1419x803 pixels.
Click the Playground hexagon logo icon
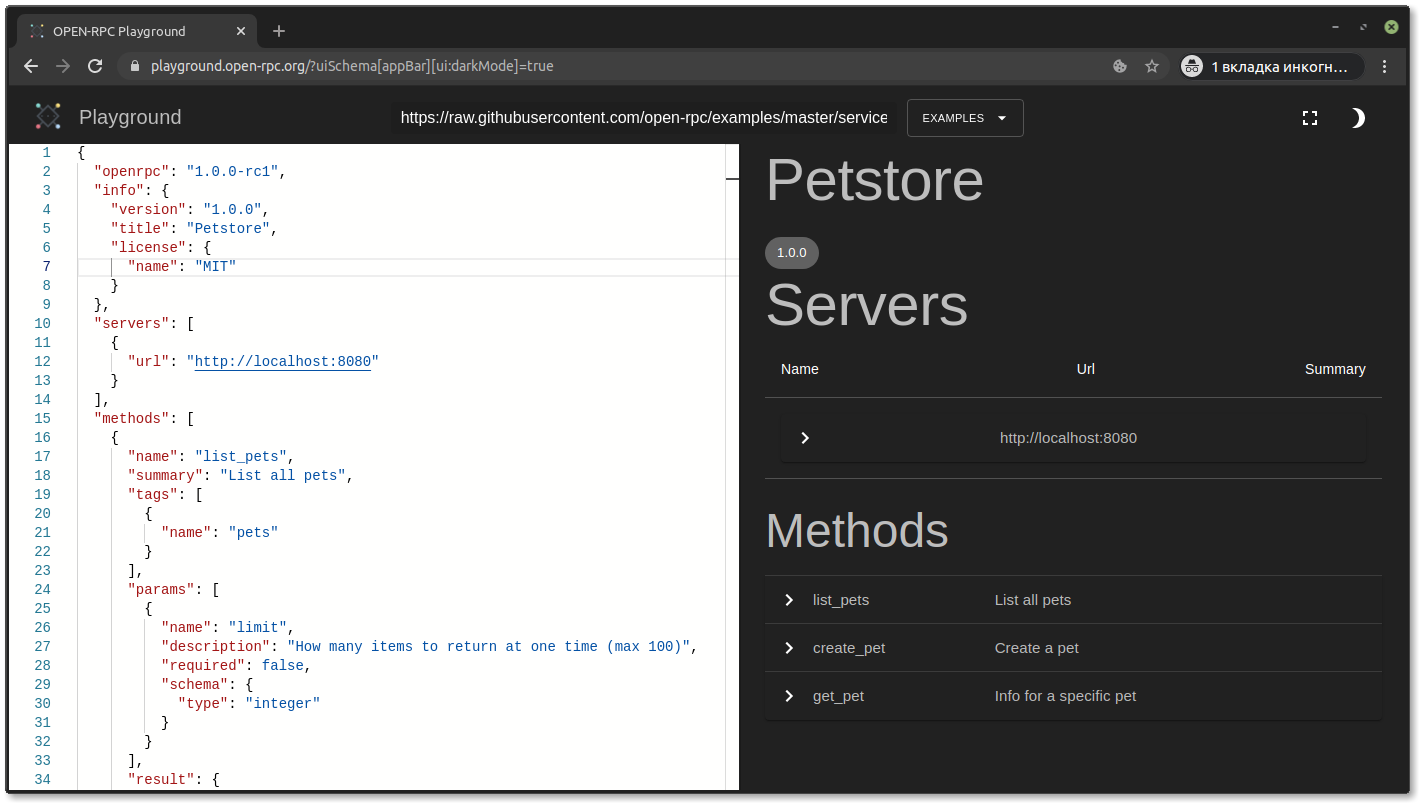coord(47,117)
